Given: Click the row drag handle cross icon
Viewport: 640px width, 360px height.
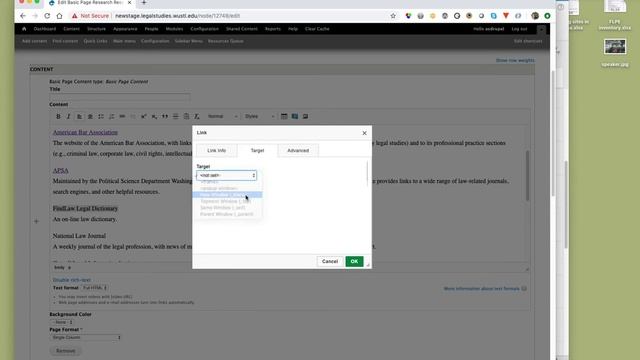Looking at the screenshot, I should (36, 222).
